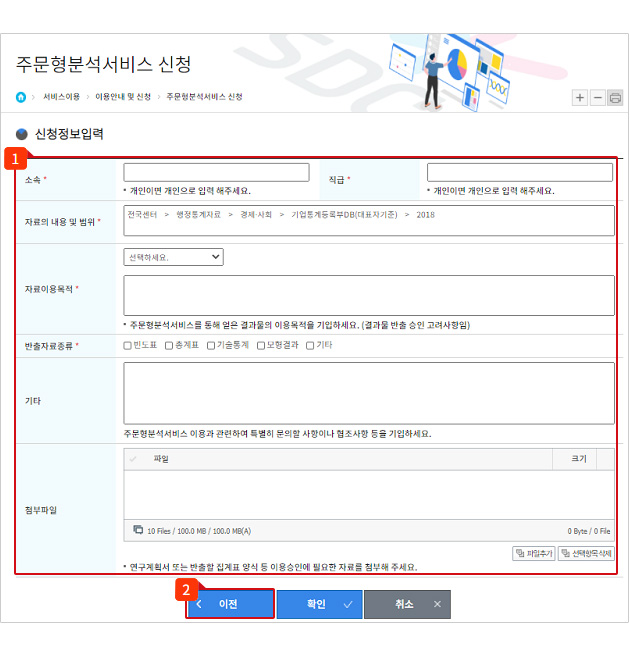The width and height of the screenshot is (630, 650).
Task: Submit with the 확인 button
Action: tap(320, 604)
